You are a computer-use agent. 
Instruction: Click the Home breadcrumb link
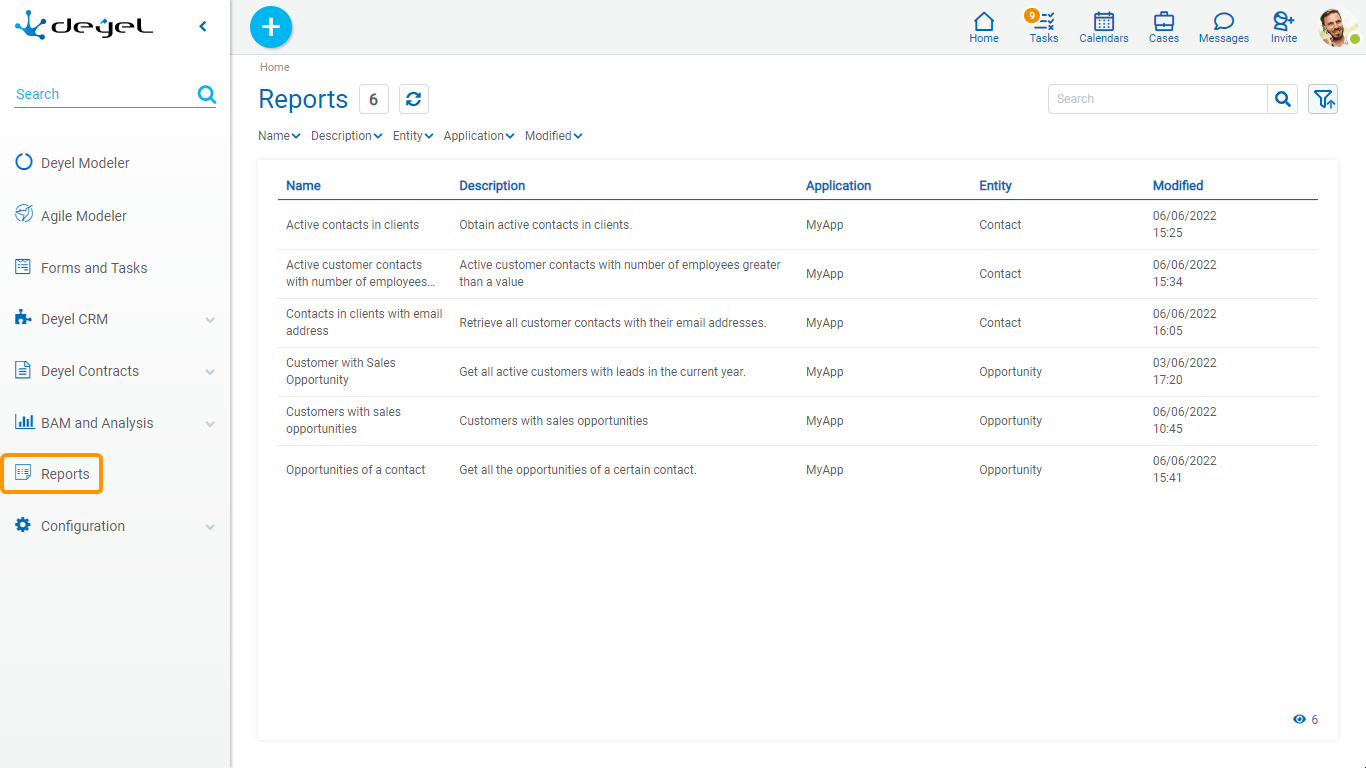[x=275, y=67]
